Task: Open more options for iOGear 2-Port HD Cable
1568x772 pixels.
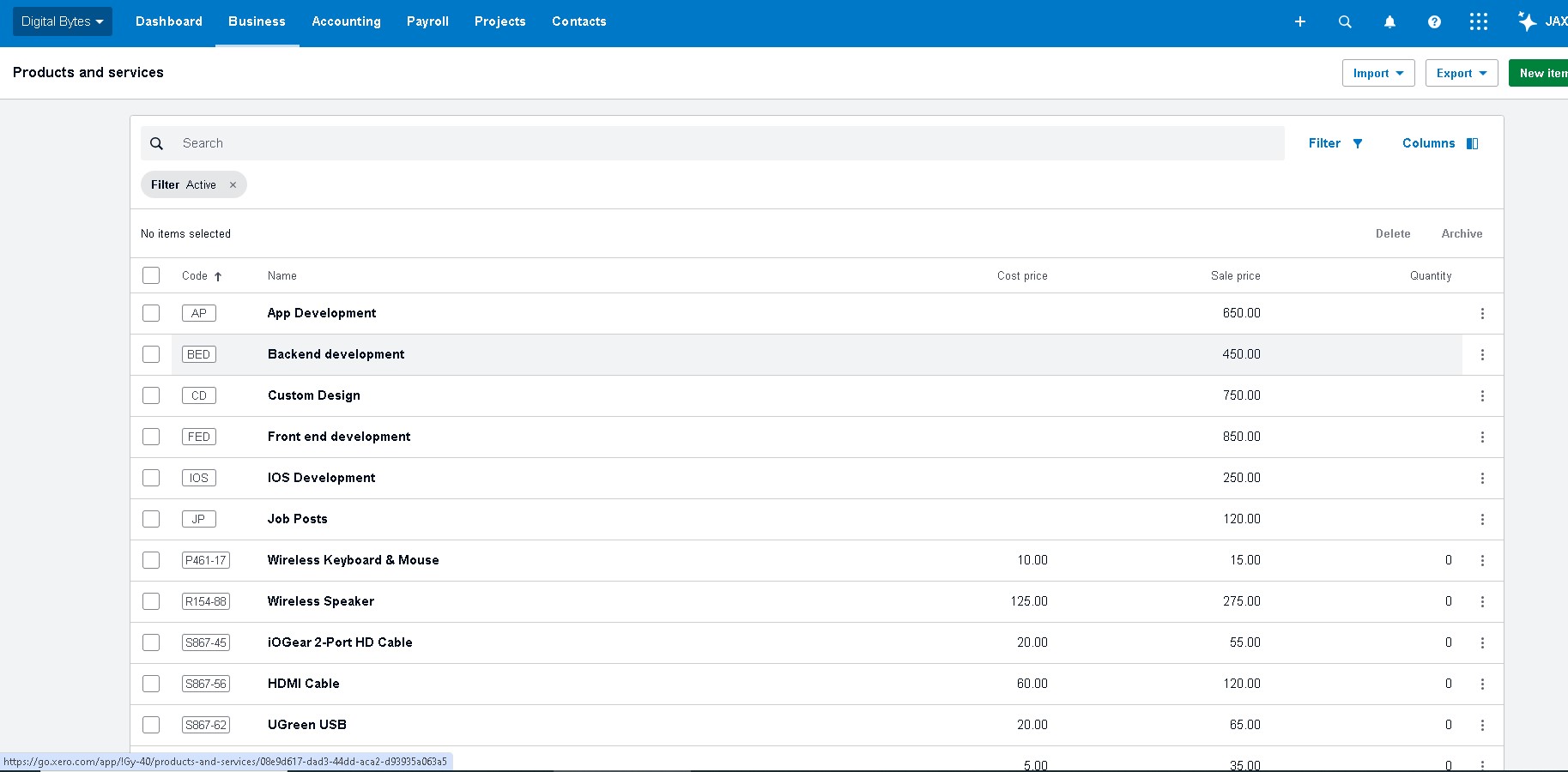Action: coord(1482,642)
